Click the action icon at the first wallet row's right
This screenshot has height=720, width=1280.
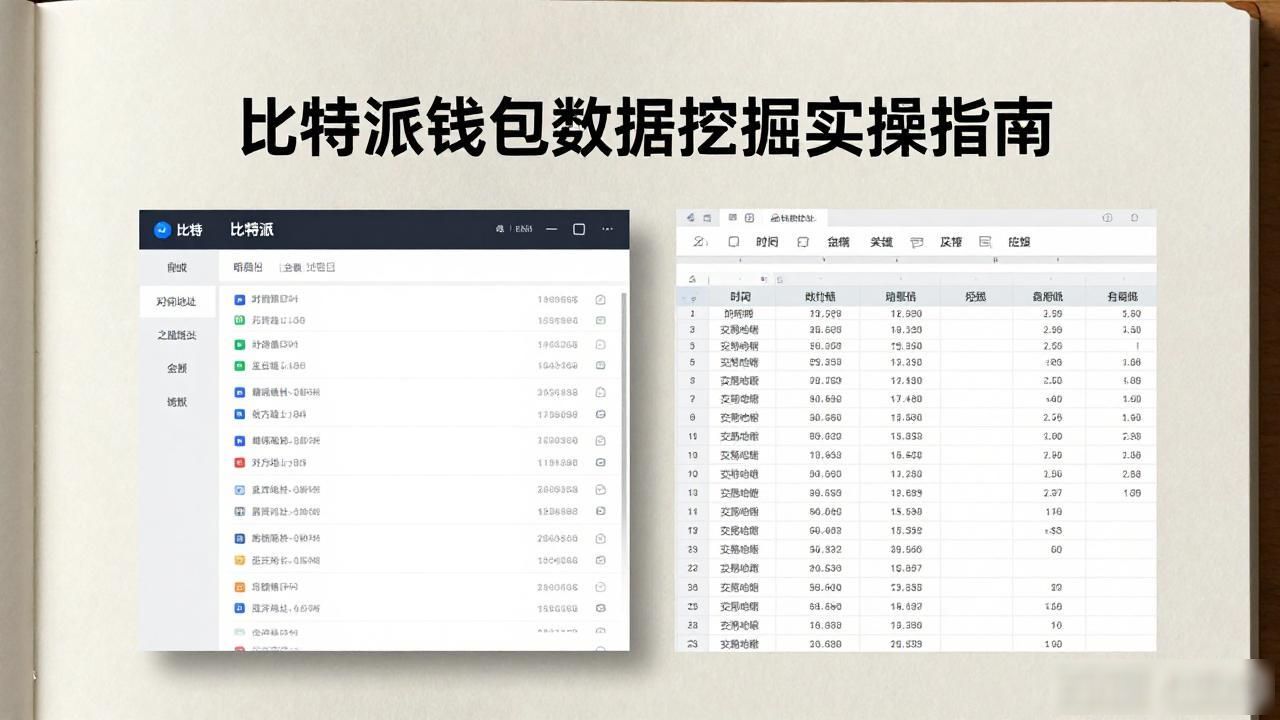pos(600,299)
